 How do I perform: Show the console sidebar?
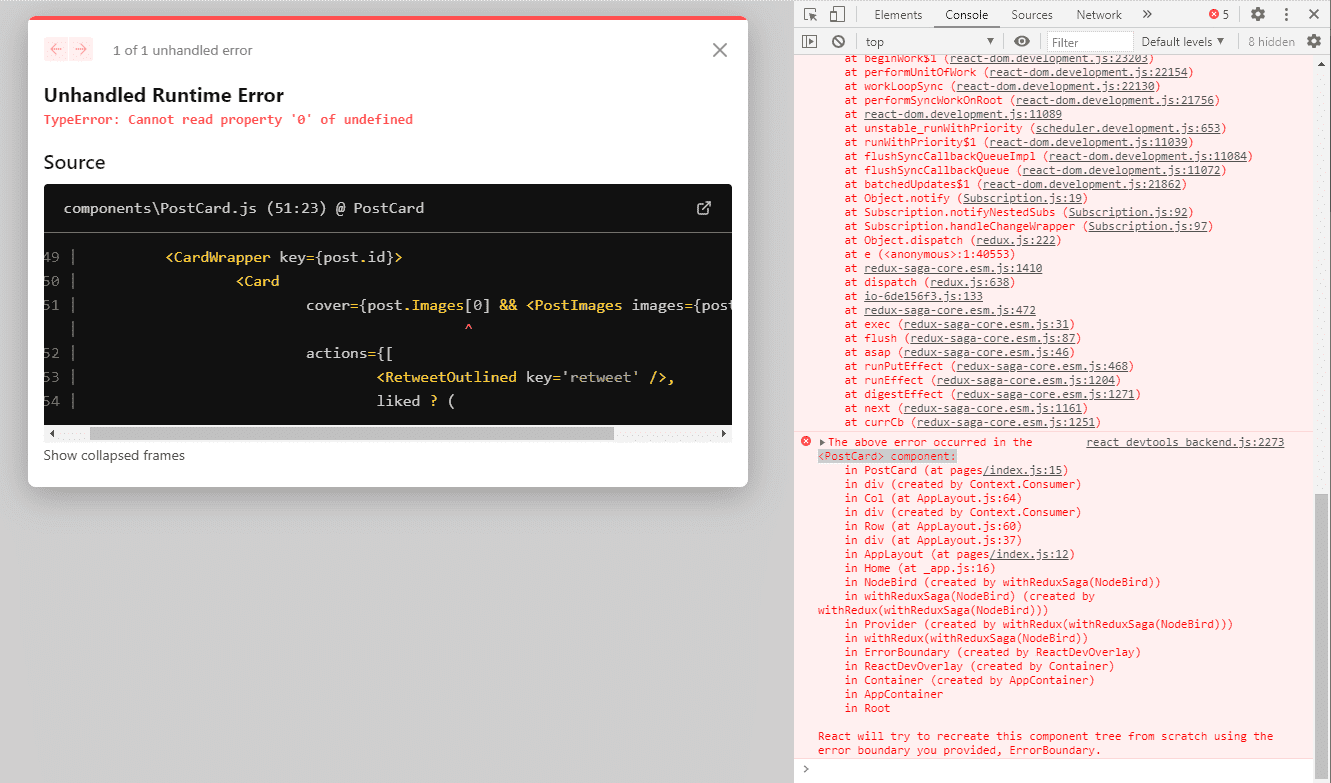click(x=810, y=42)
